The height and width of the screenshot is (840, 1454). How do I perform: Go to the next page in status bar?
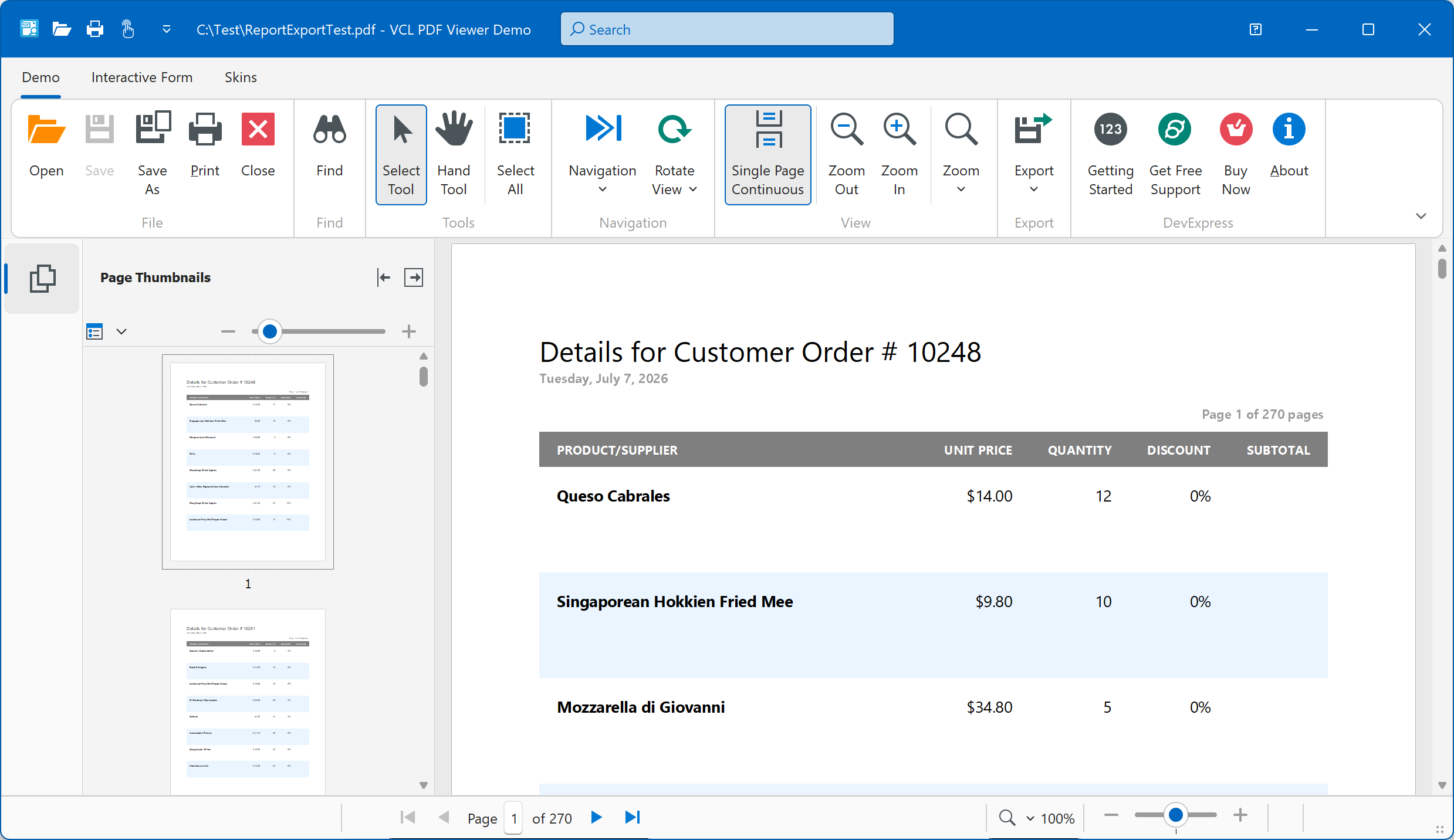596,817
